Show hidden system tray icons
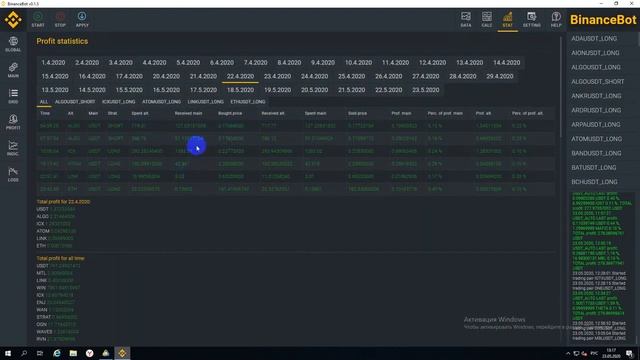Image resolution: width=640 pixels, height=360 pixels. [568, 353]
